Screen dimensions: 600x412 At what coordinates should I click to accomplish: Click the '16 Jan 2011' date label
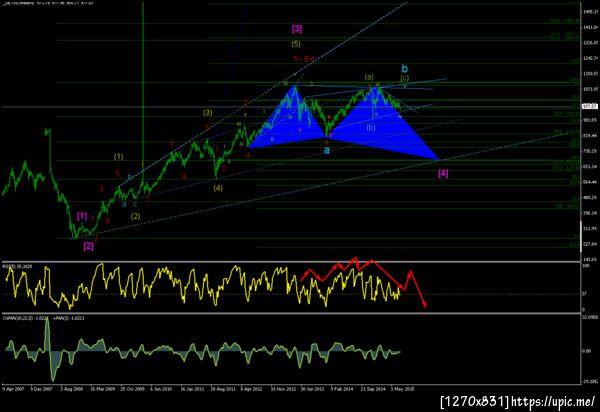pos(192,389)
